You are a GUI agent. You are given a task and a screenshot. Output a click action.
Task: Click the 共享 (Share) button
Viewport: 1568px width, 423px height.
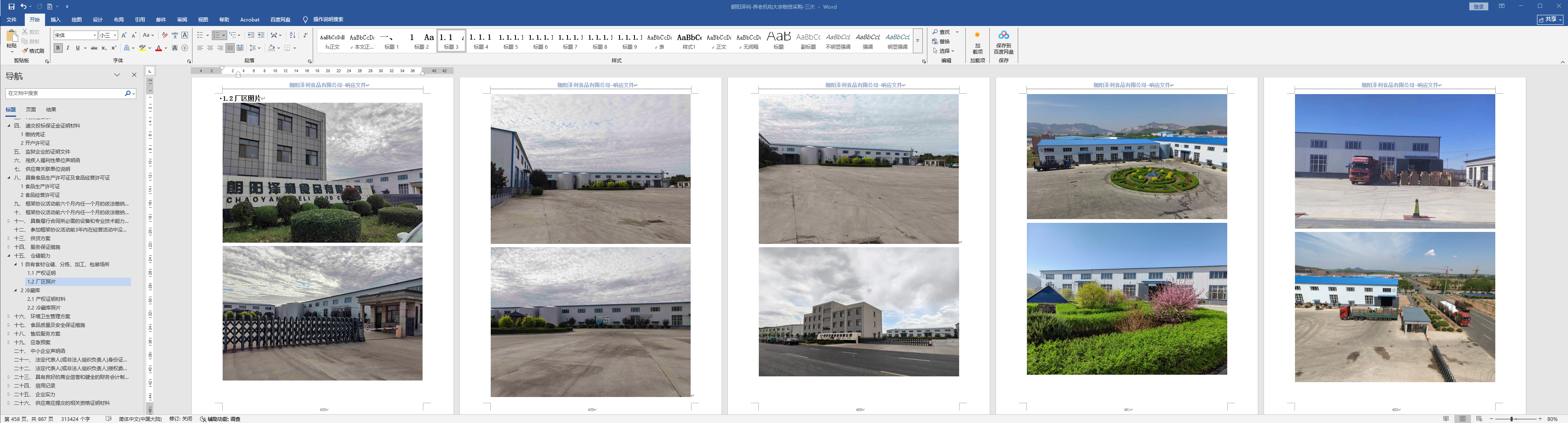1550,19
